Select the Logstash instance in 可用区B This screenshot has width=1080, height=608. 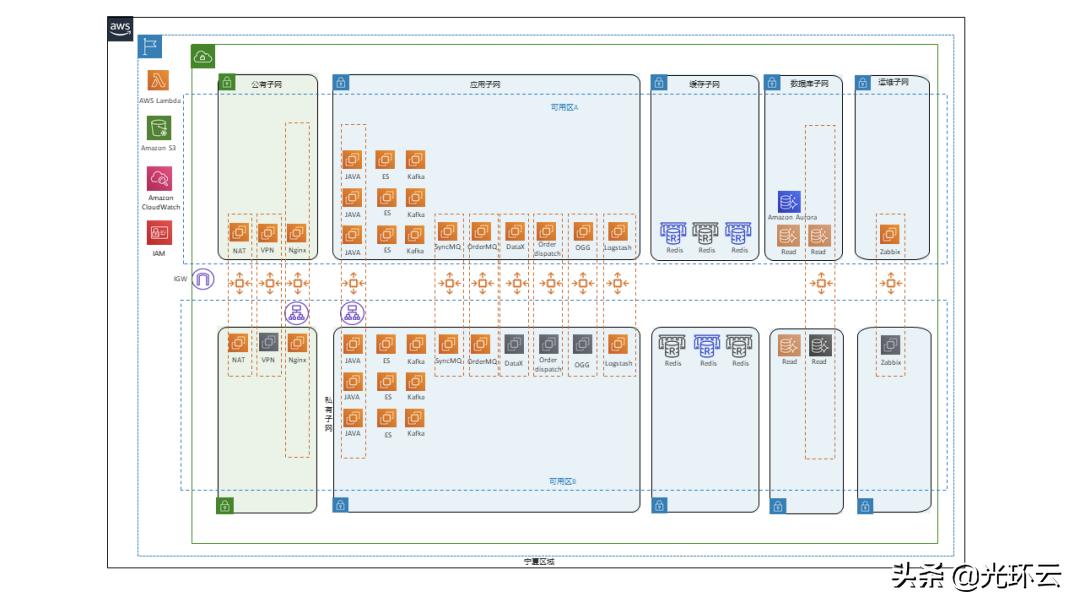618,344
